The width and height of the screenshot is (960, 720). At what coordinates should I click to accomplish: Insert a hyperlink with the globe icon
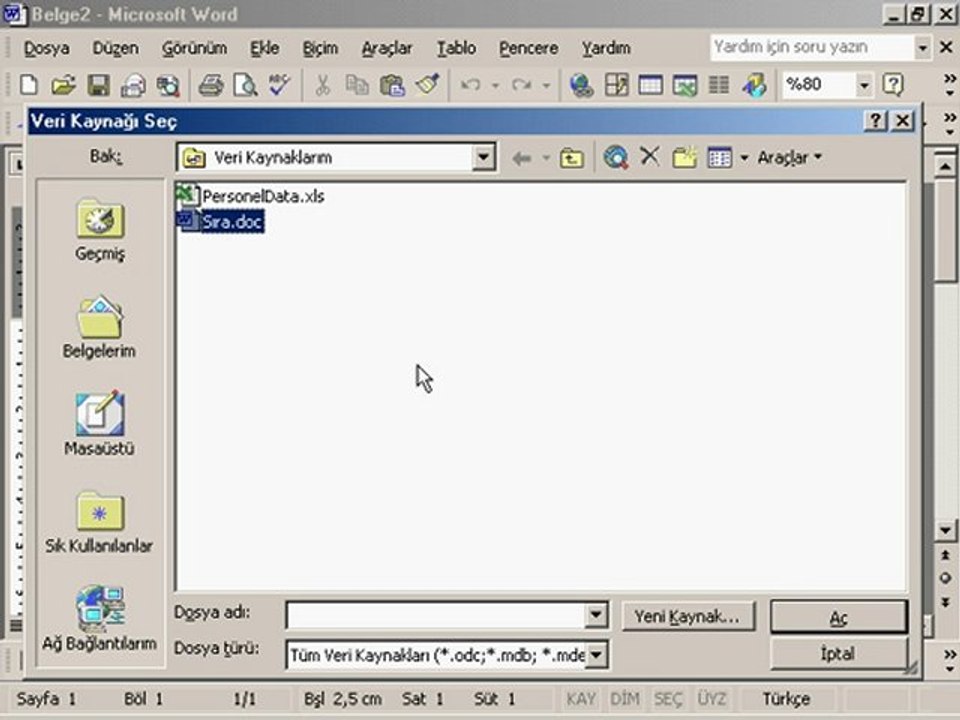click(581, 85)
